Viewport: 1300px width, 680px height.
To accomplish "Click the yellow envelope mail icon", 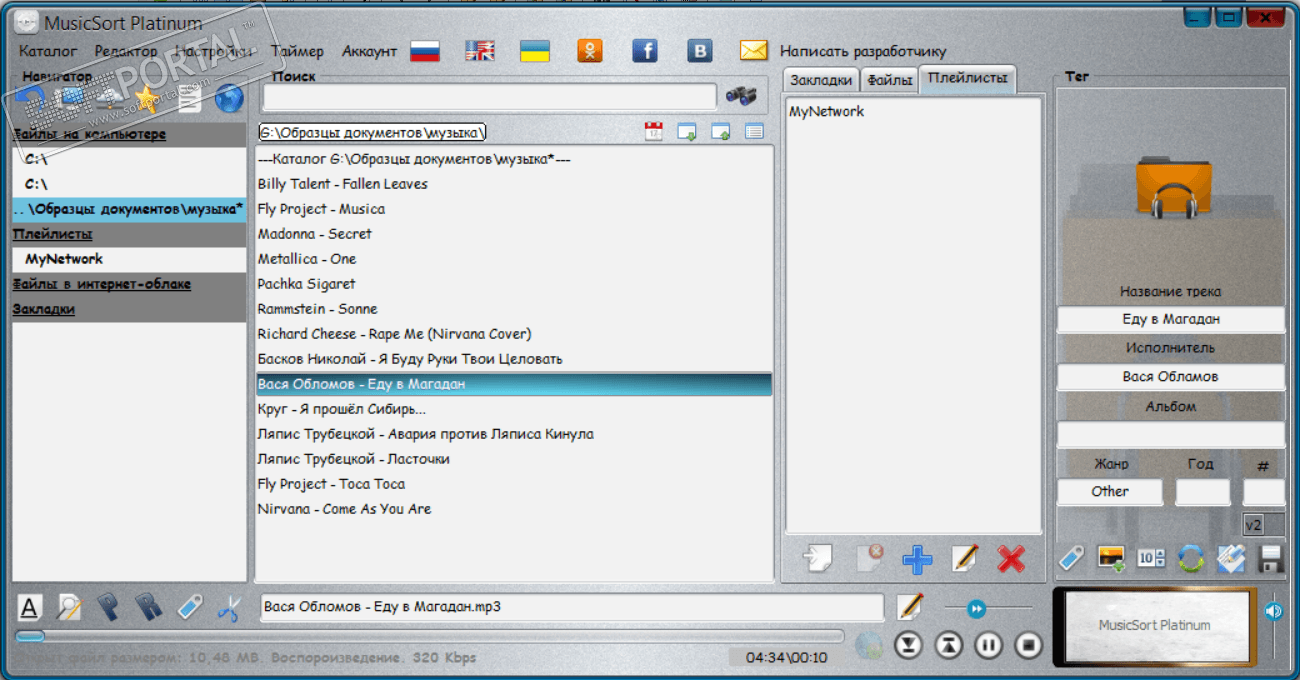I will (754, 51).
